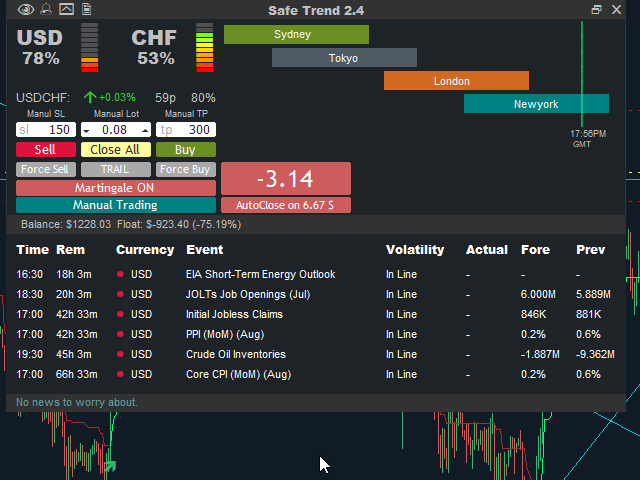640x480 pixels.
Task: Select Crude Oil Inventories event
Action: pyautogui.click(x=236, y=354)
